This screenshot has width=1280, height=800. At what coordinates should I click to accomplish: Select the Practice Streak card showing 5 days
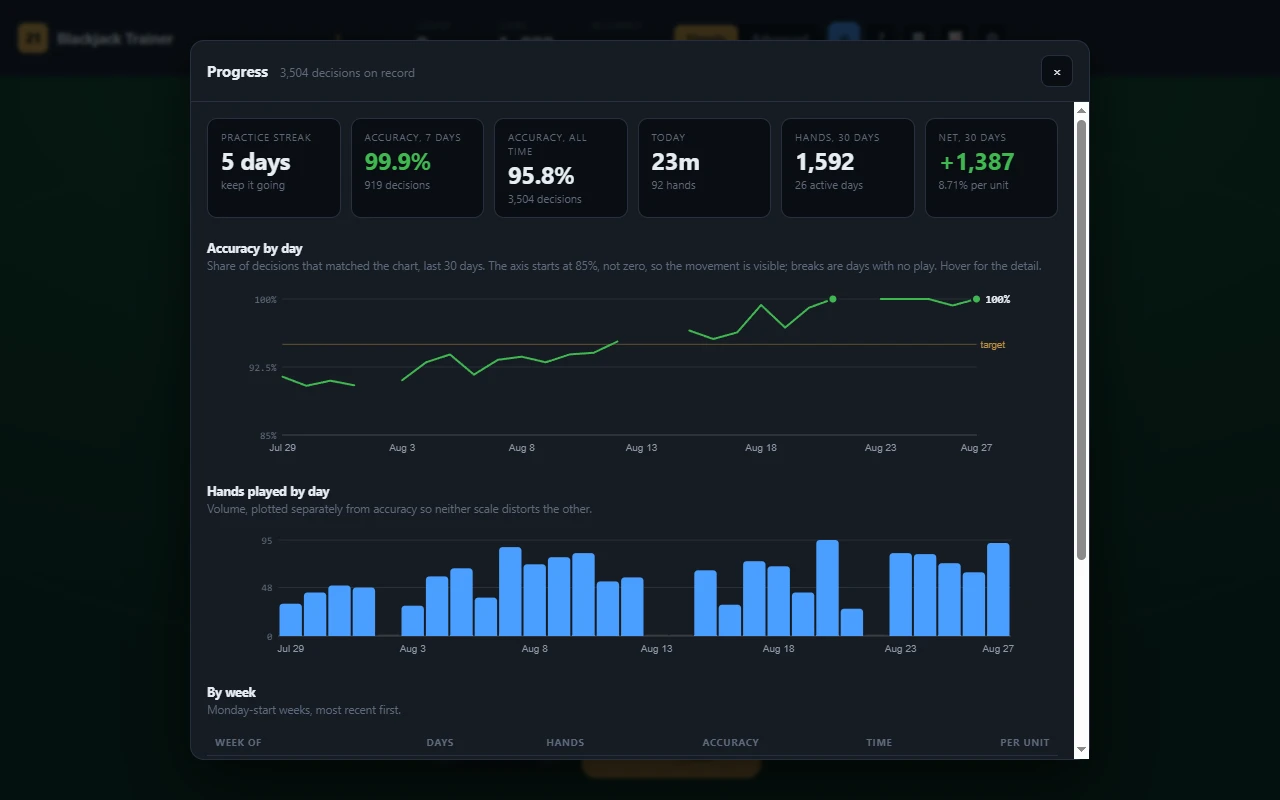tap(274, 168)
